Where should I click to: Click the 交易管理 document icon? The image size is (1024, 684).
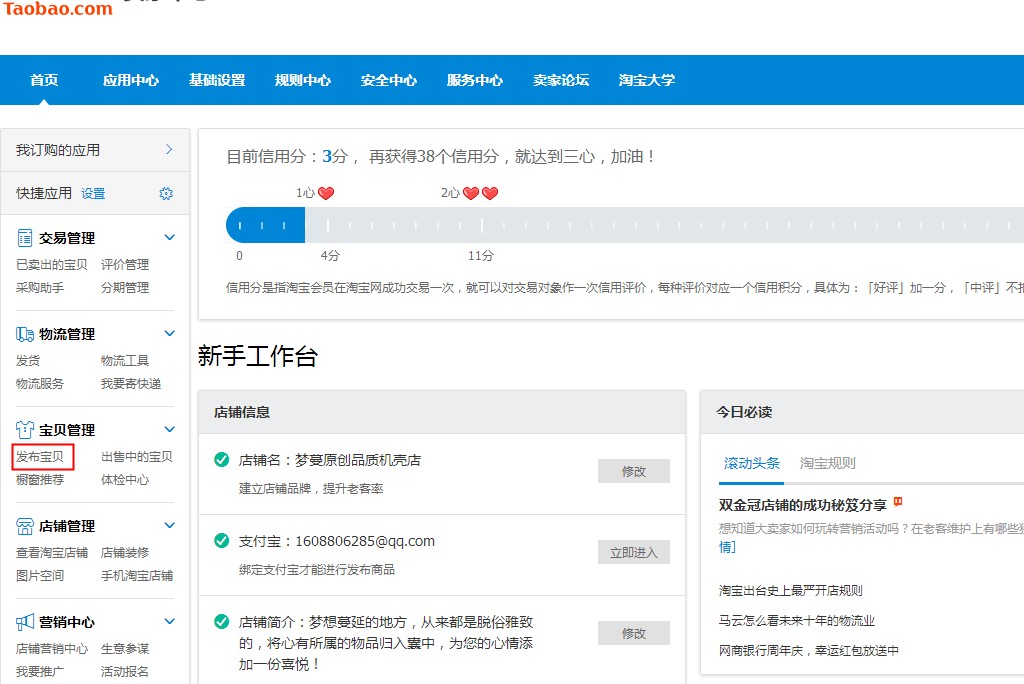[25, 238]
